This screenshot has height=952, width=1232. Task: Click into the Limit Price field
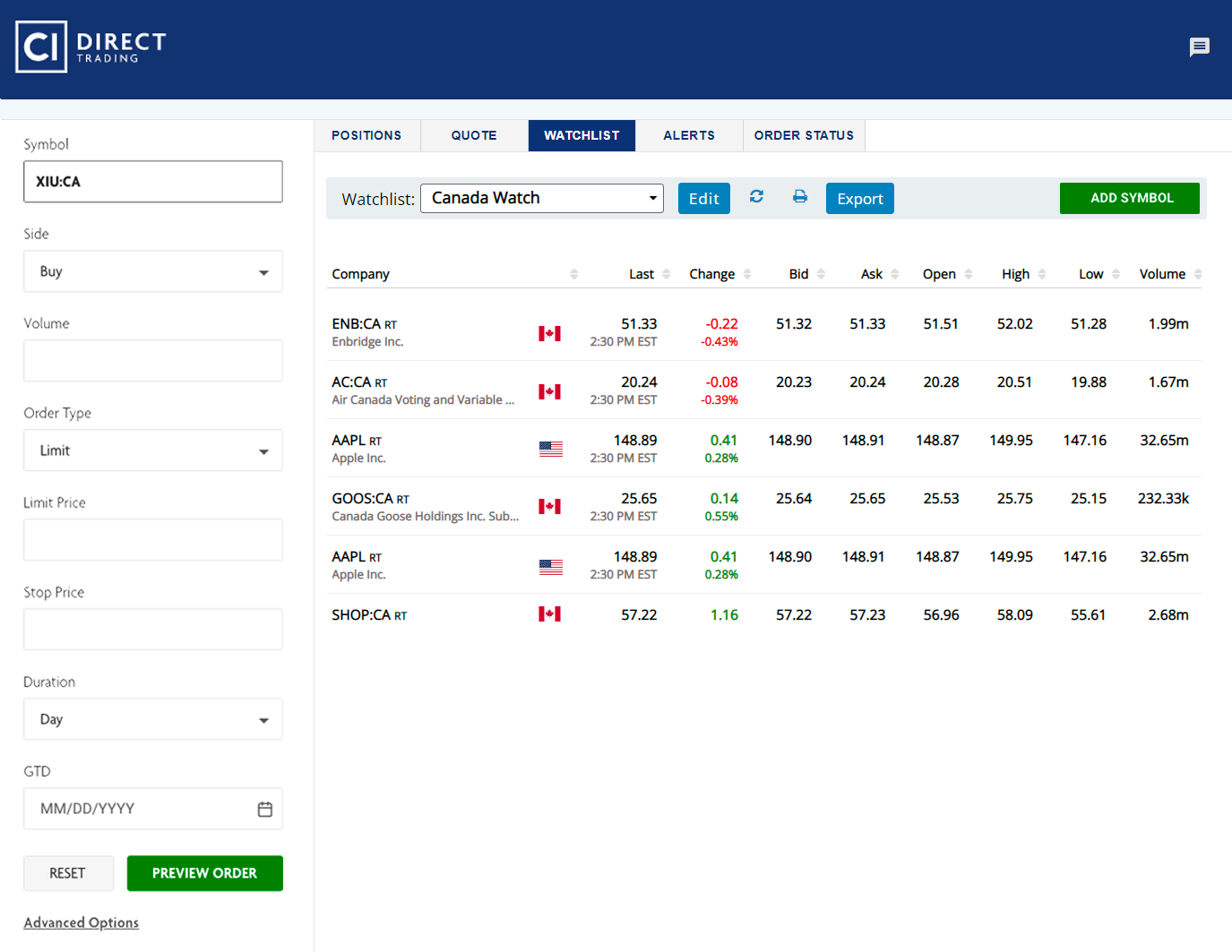[x=153, y=540]
